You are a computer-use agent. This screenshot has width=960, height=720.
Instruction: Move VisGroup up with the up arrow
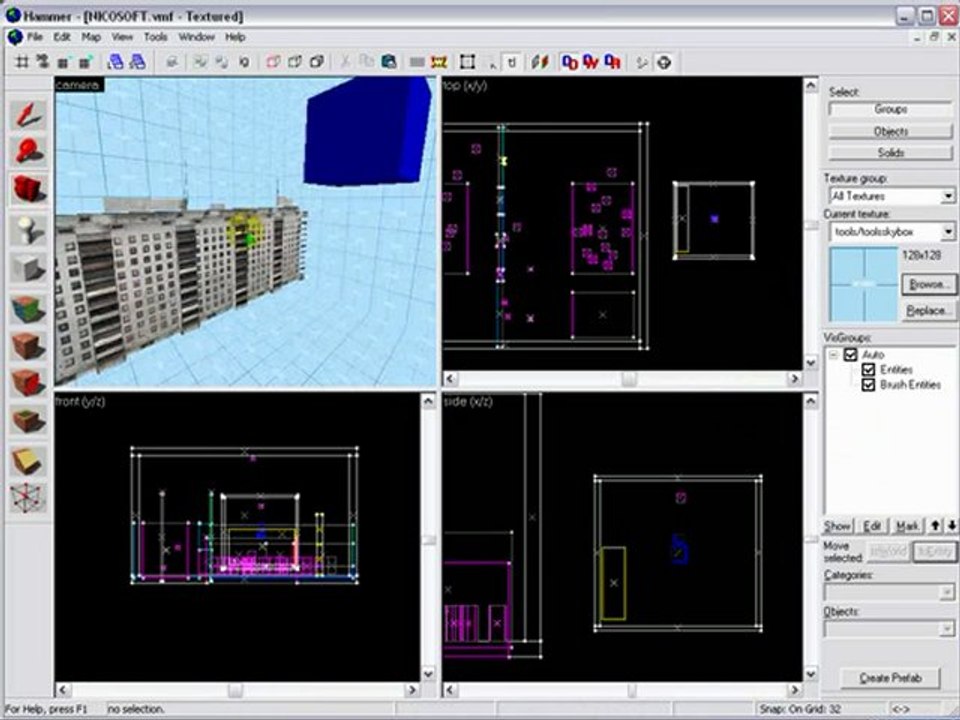(x=936, y=526)
